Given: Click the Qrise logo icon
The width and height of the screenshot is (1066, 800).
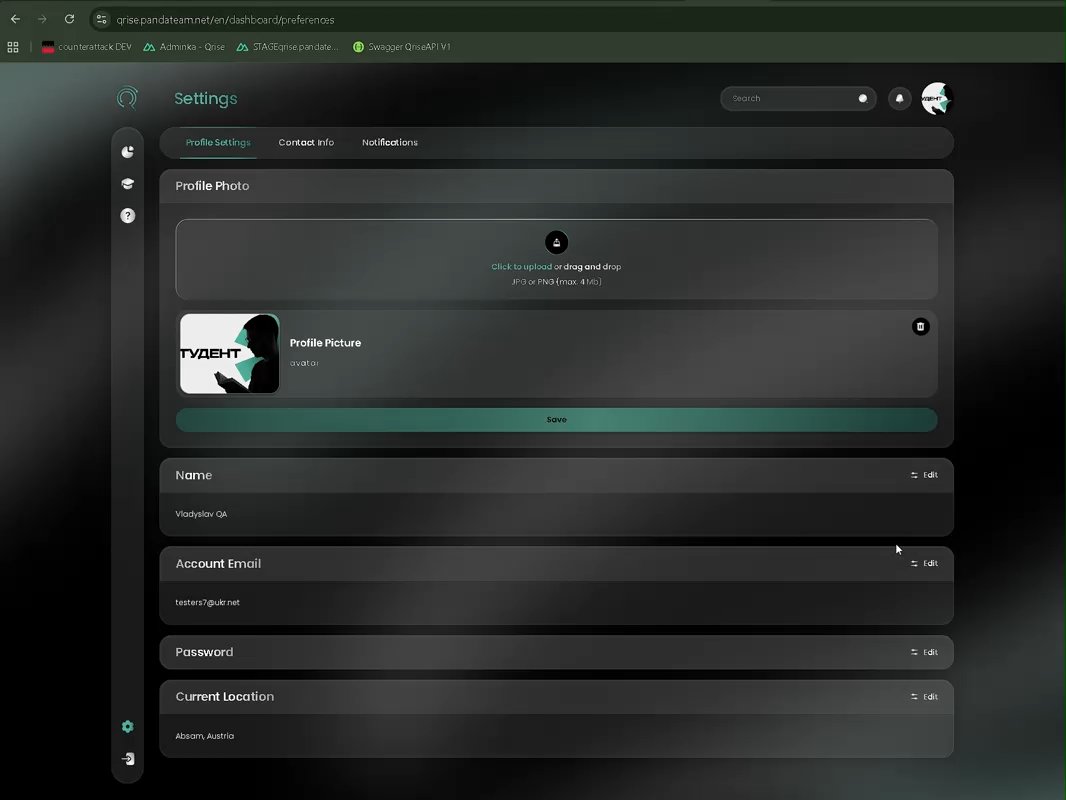Looking at the screenshot, I should coord(127,98).
